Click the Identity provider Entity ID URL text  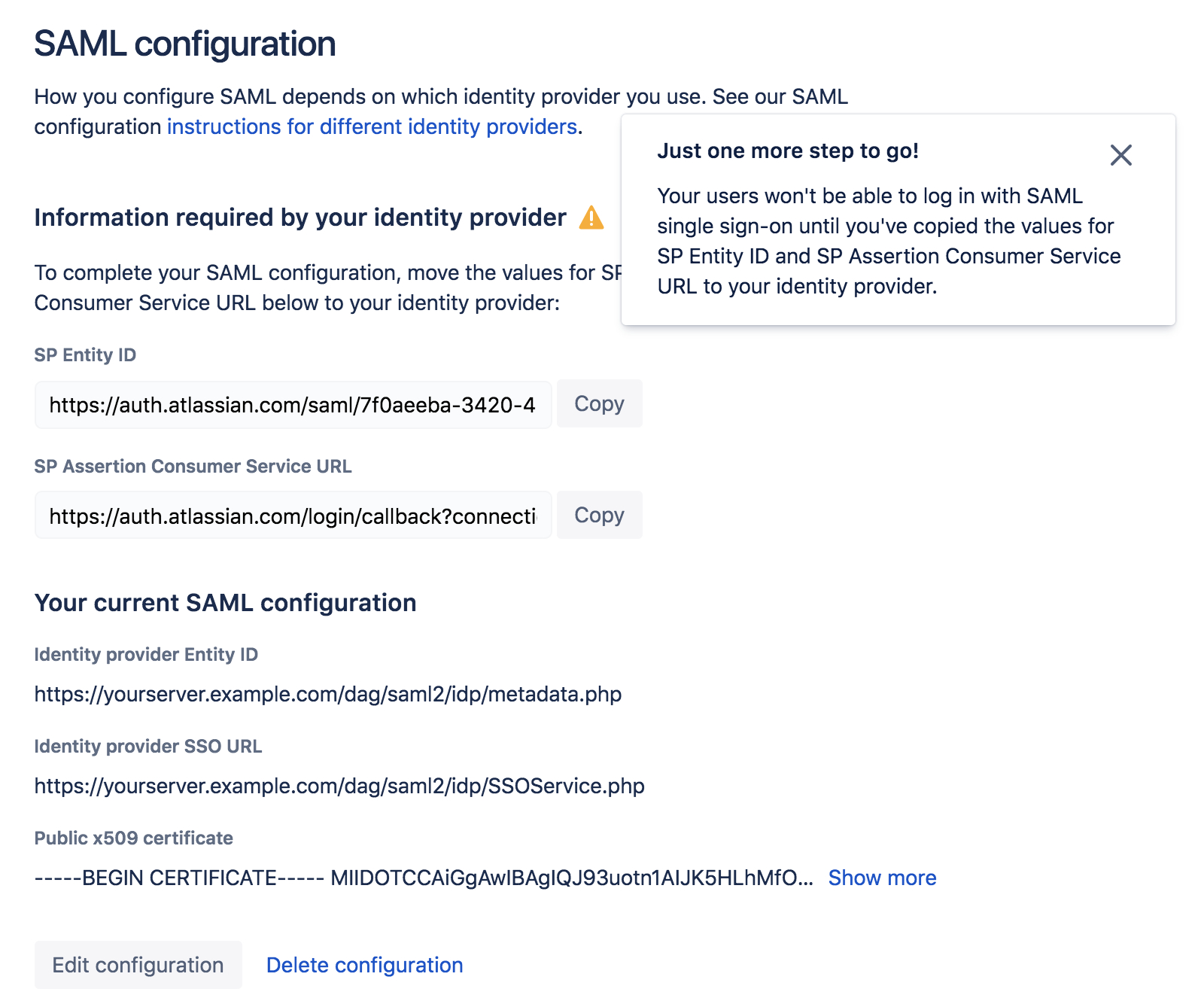[327, 694]
